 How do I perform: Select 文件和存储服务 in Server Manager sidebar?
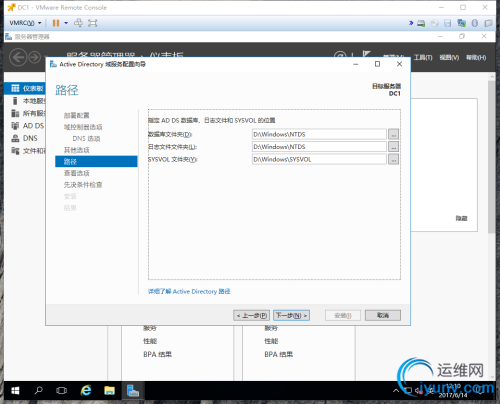pyautogui.click(x=25, y=151)
